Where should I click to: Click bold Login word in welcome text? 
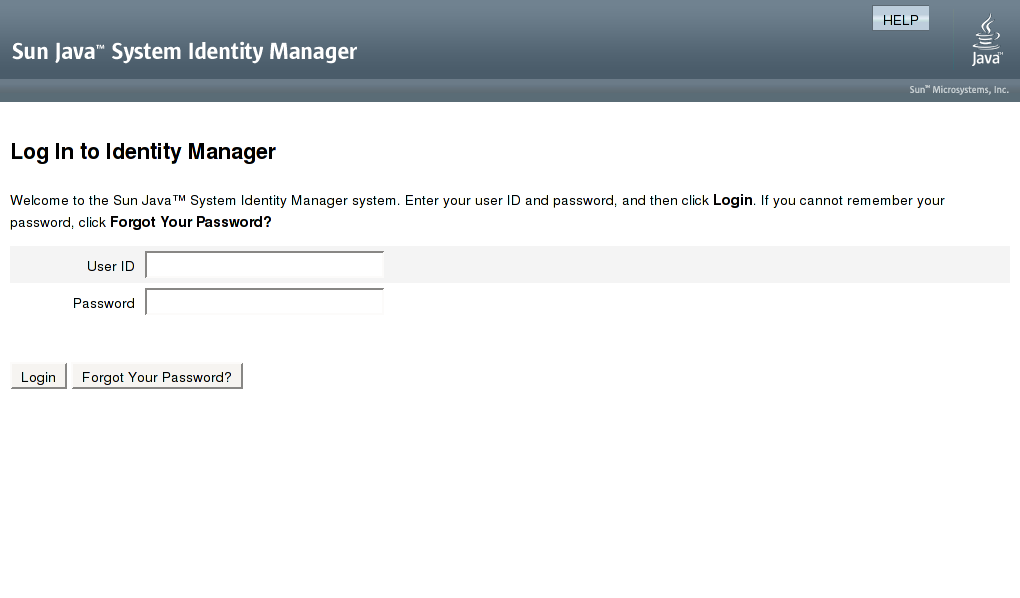pos(732,200)
